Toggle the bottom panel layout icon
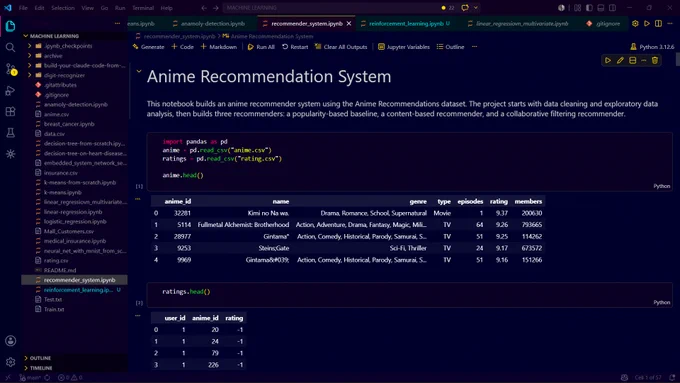The height and width of the screenshot is (383, 680). tap(601, 8)
